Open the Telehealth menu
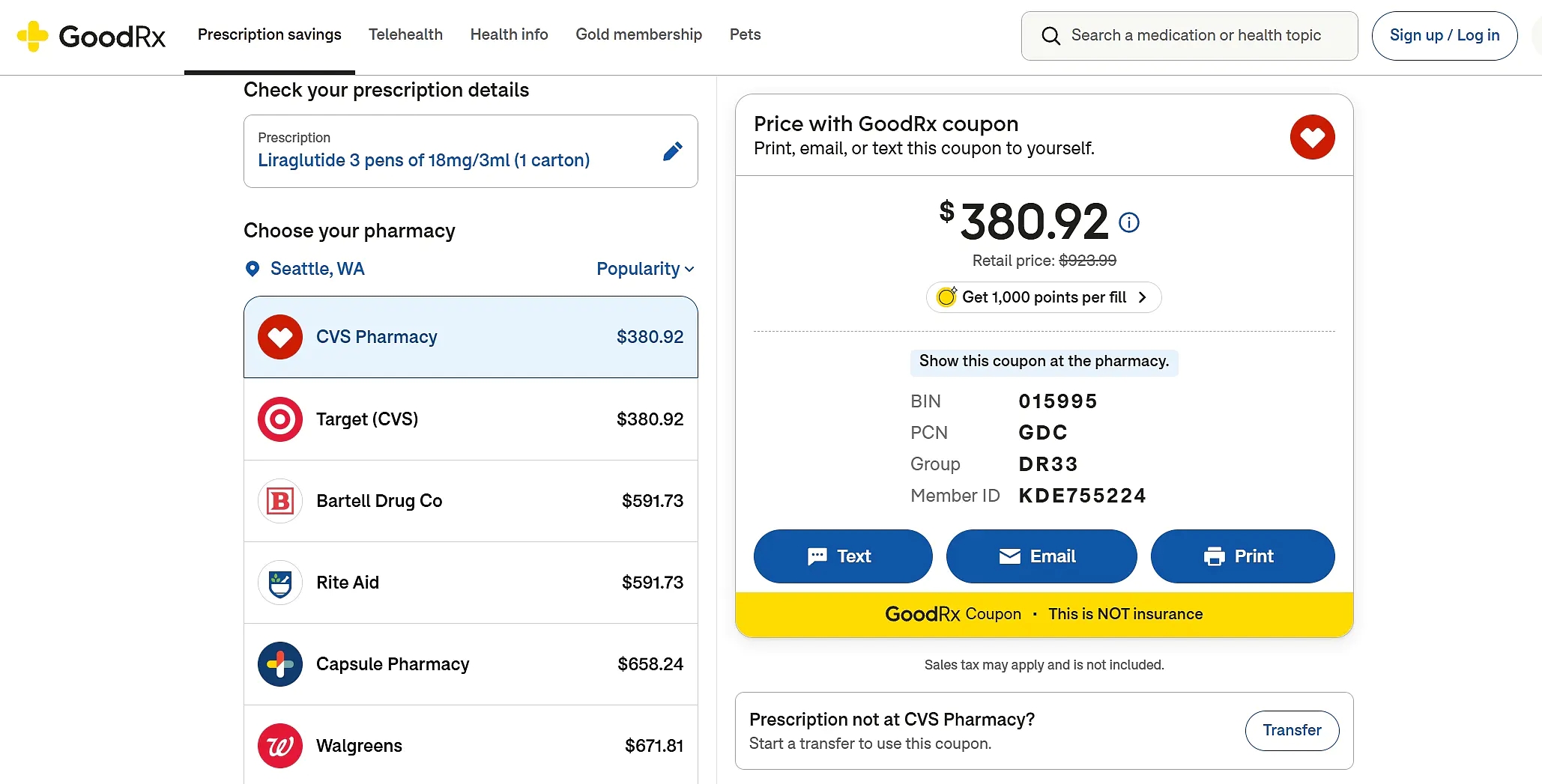This screenshot has width=1542, height=784. click(x=405, y=34)
